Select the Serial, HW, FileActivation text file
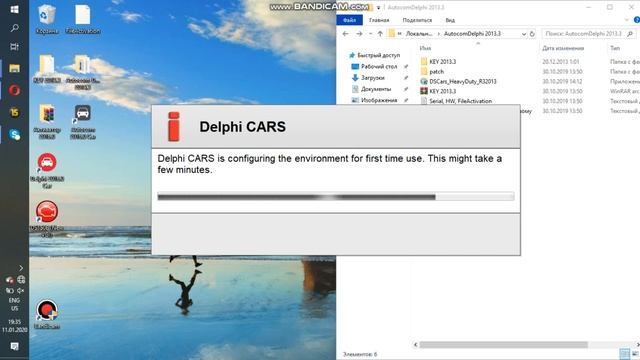Screen dimensions: 640x360 pyautogui.click(x=460, y=101)
